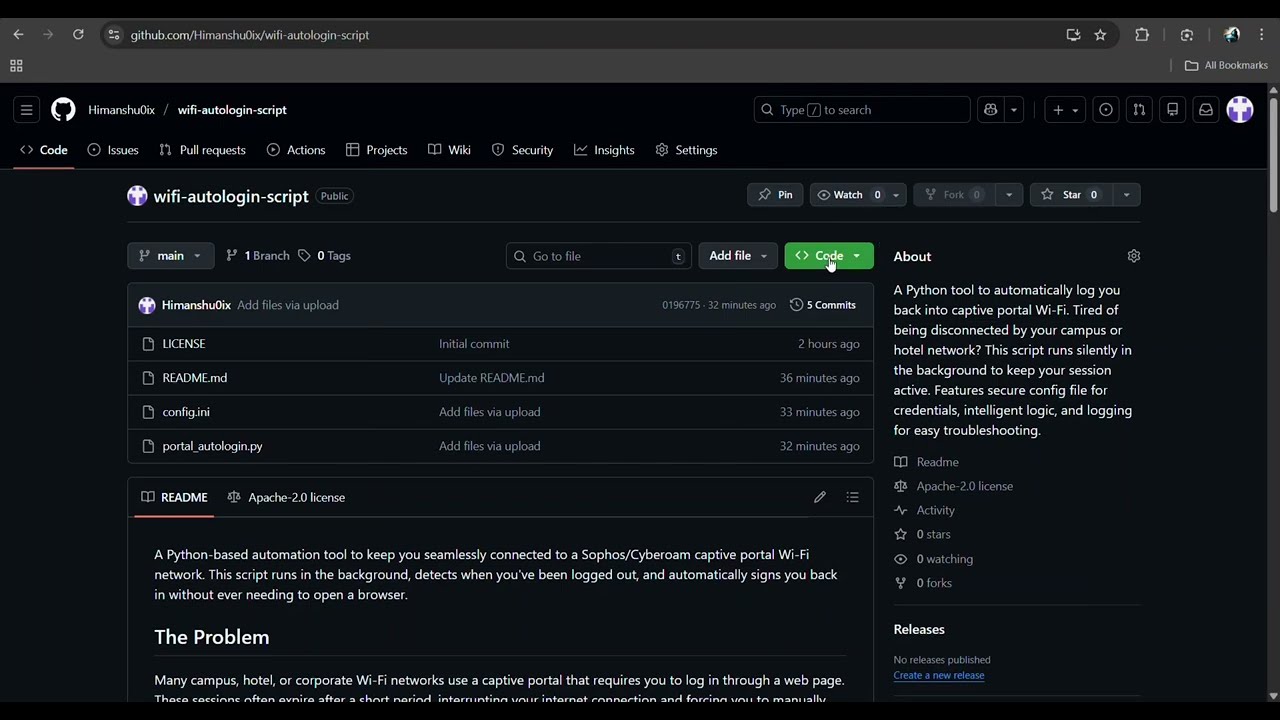1280x720 pixels.
Task: View the 5 Commits history
Action: coord(823,305)
